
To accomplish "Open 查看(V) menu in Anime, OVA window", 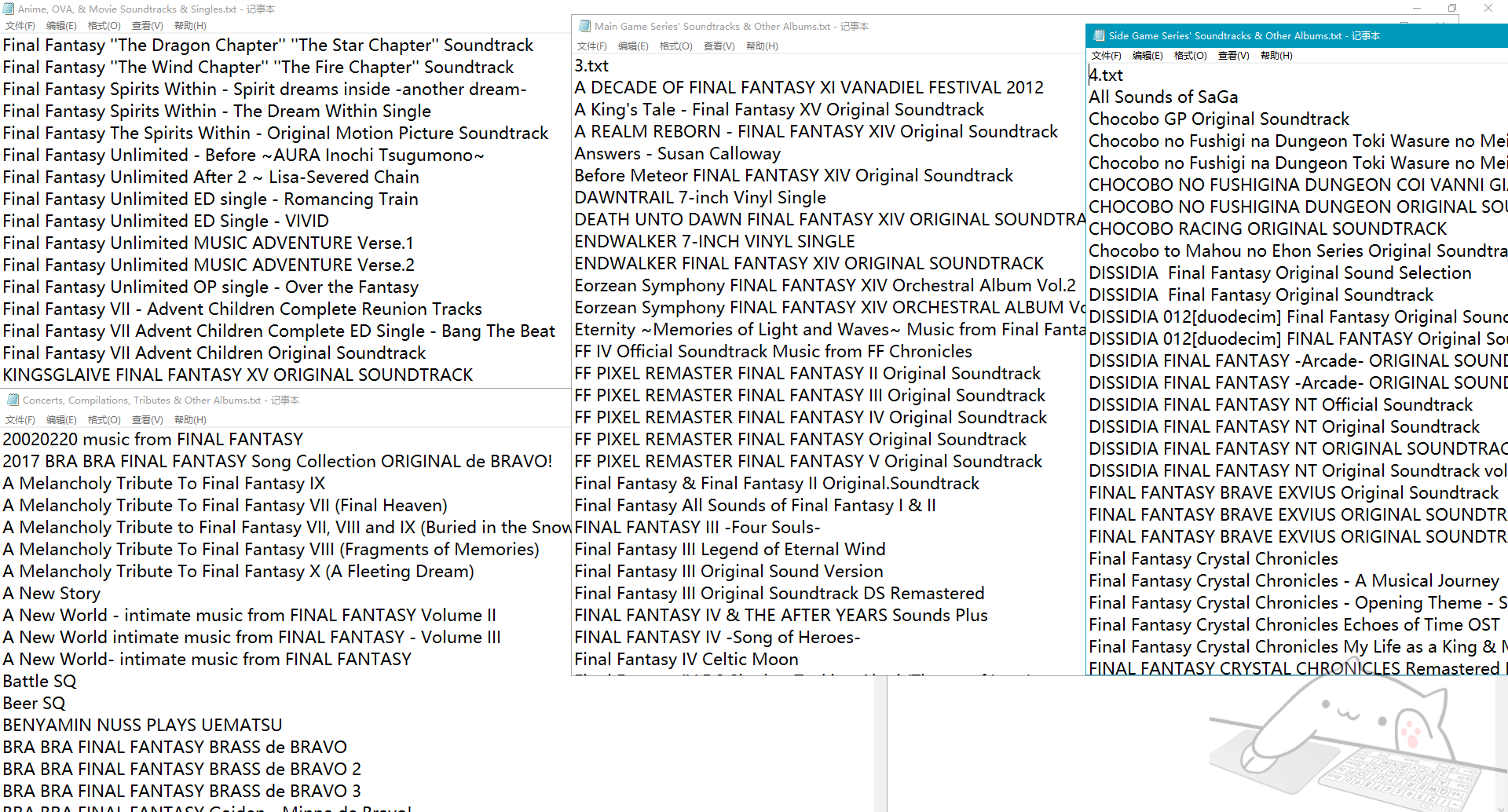I will pos(148,26).
